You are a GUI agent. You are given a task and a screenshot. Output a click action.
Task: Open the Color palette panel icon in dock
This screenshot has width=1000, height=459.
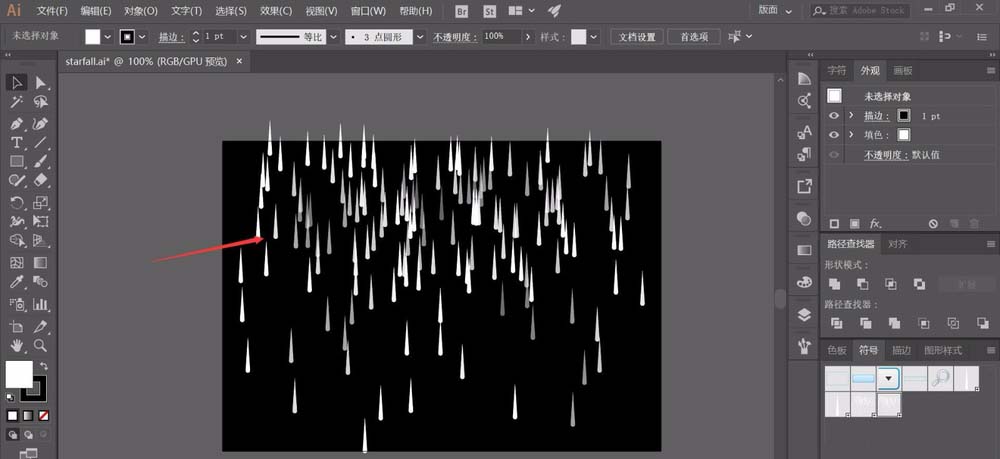(x=804, y=282)
